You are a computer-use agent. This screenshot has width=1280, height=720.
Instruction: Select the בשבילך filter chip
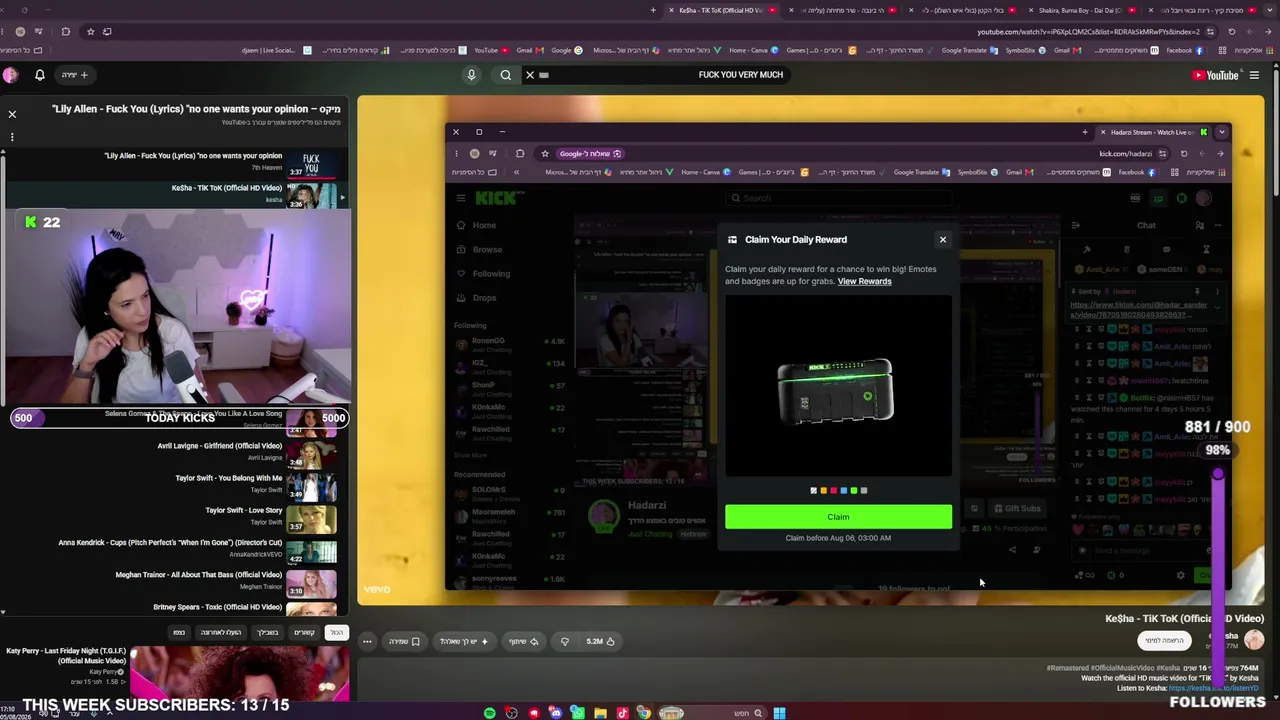pos(268,632)
